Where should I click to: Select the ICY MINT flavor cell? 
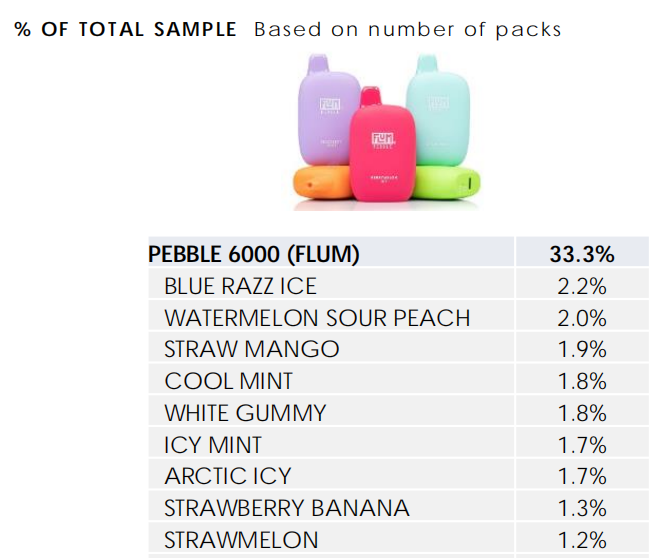click(x=331, y=443)
